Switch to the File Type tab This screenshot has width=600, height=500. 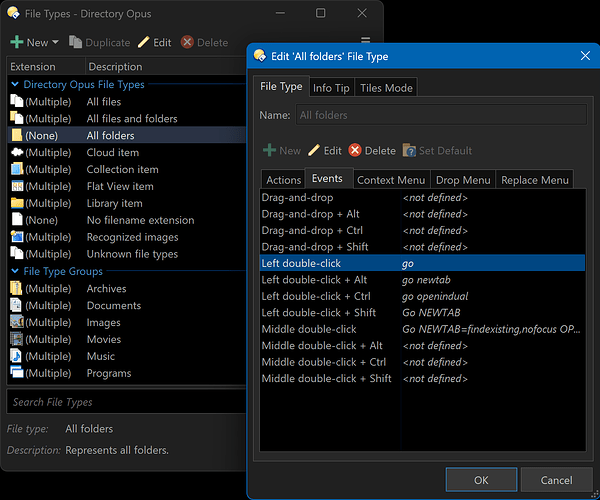click(x=281, y=86)
